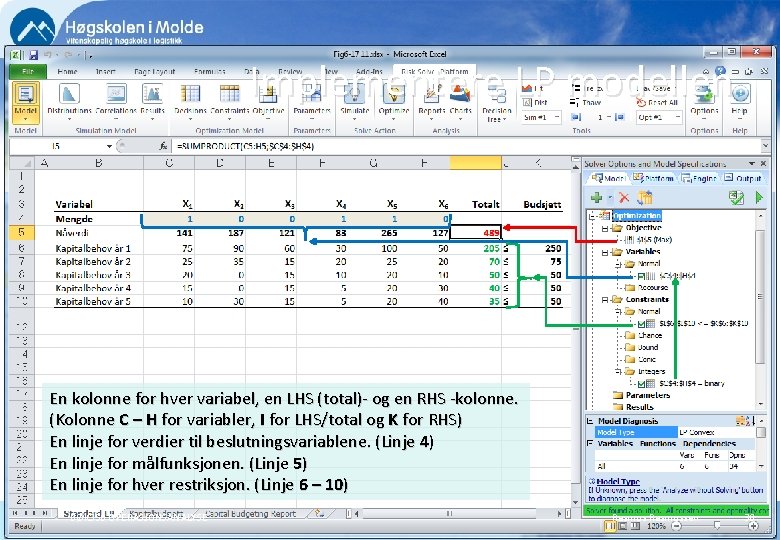Image resolution: width=780 pixels, height=540 pixels.
Task: Collapse the Model Diagnosis section
Action: [x=590, y=421]
